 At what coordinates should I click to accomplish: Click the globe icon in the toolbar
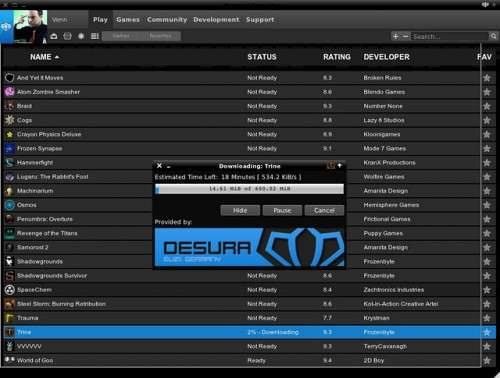click(x=67, y=36)
